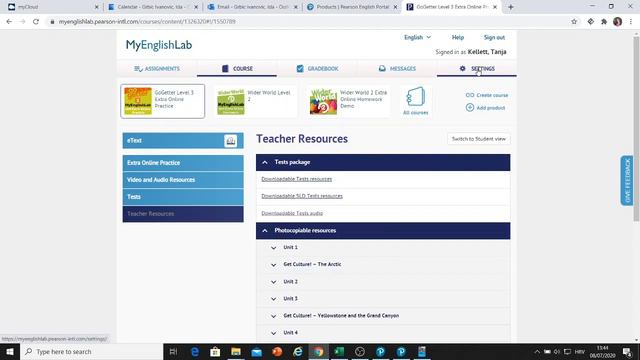Select Teacher Resources in sidebar
The width and height of the screenshot is (640, 360).
click(x=183, y=214)
